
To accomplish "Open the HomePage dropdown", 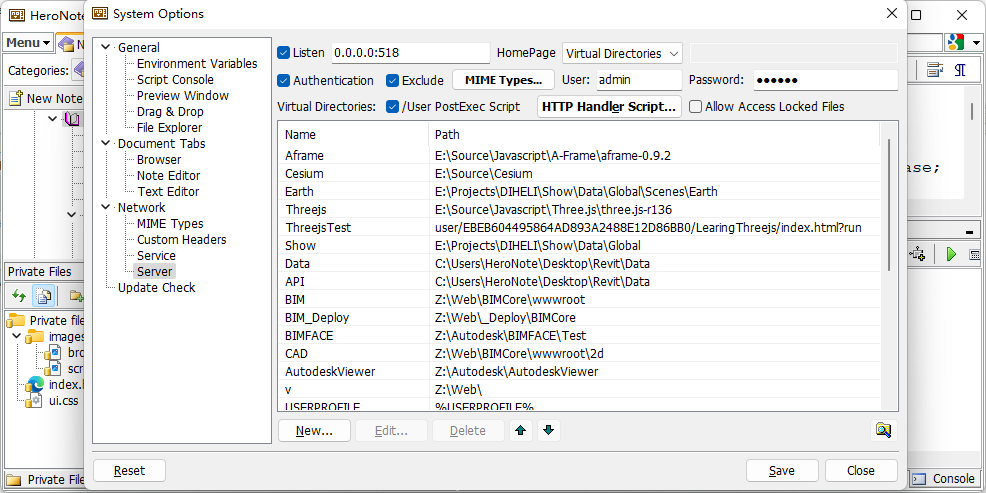I will [622, 53].
